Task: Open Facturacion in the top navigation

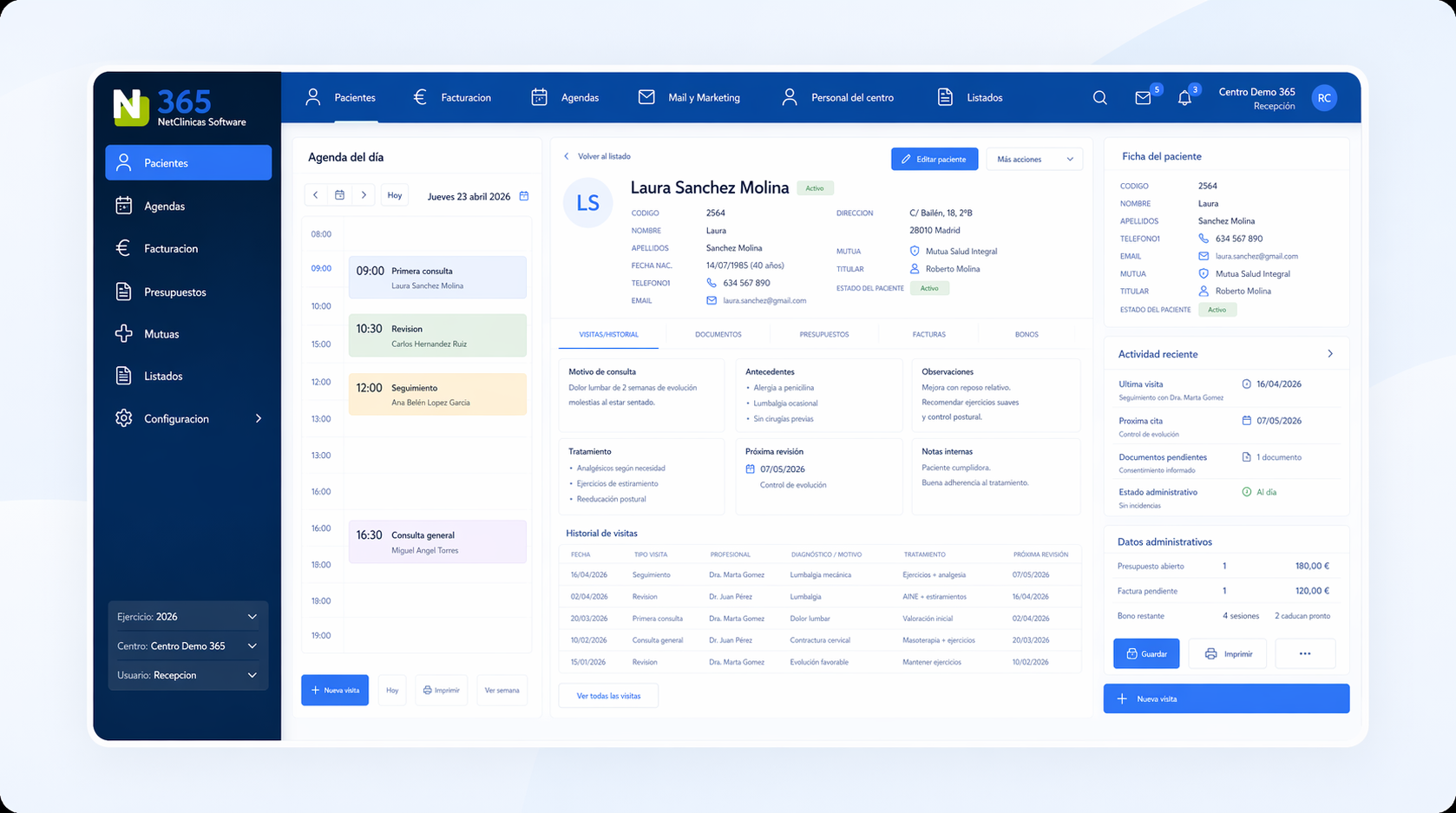Action: (453, 98)
